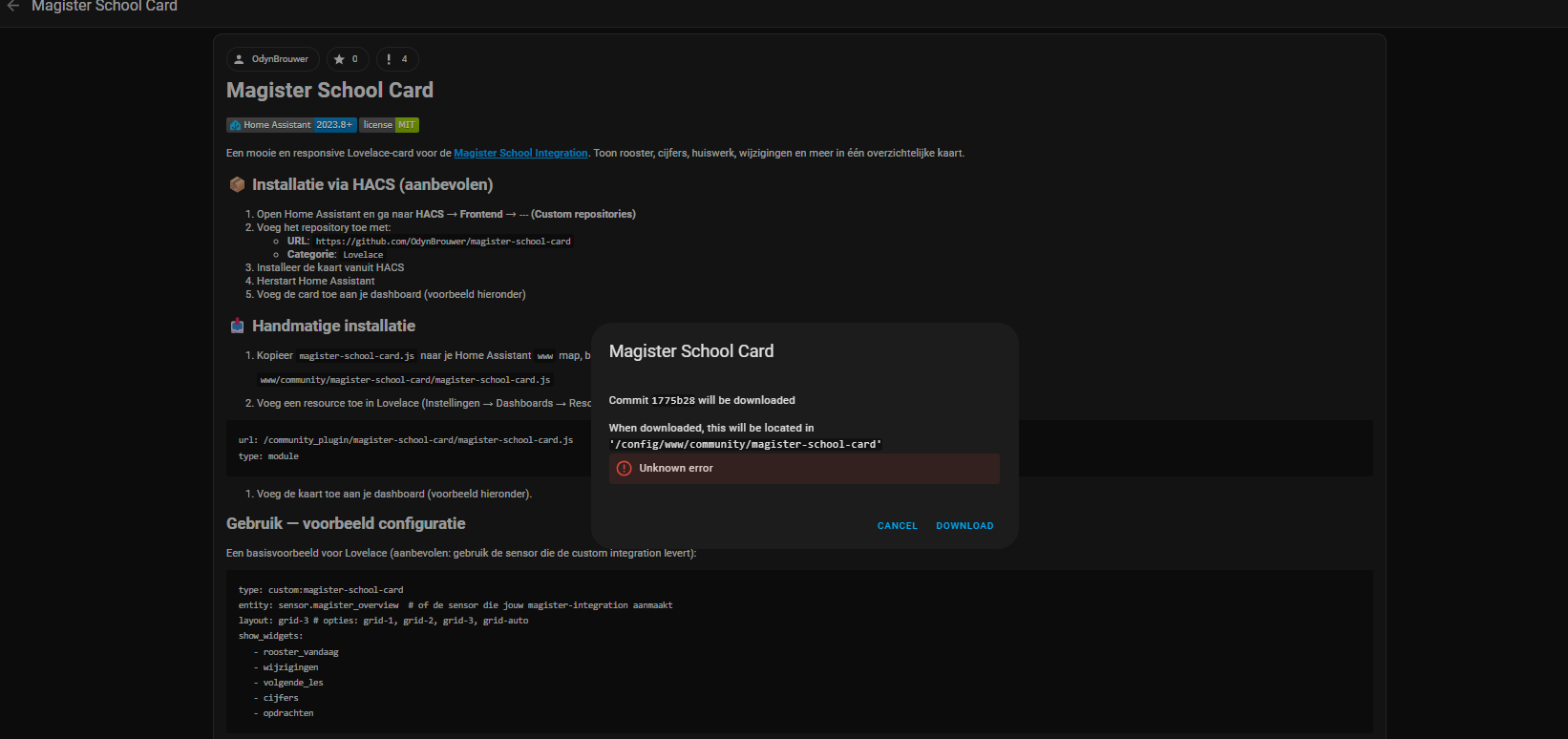This screenshot has width=1568, height=739.
Task: Click the '- opdrachten' code line
Action: tap(284, 713)
